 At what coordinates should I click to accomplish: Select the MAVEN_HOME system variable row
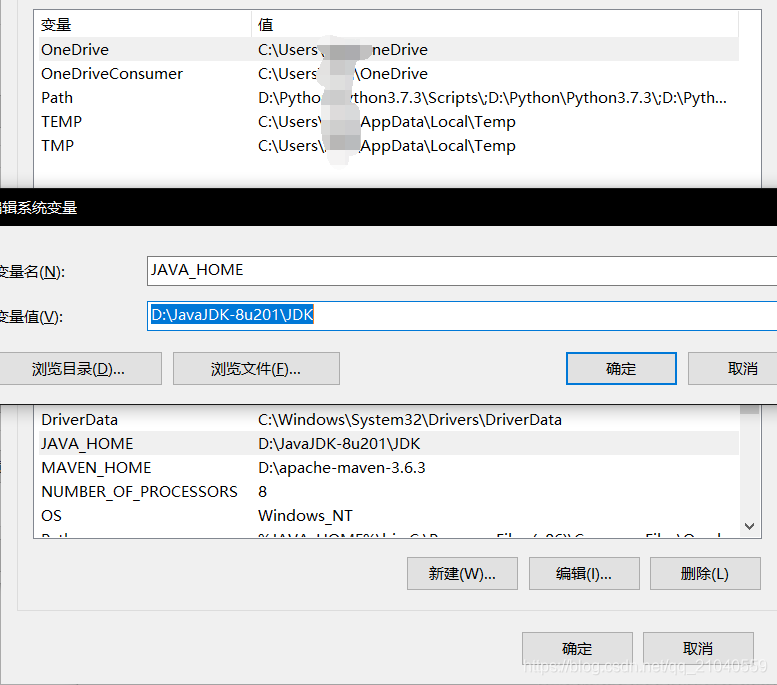tap(388, 468)
